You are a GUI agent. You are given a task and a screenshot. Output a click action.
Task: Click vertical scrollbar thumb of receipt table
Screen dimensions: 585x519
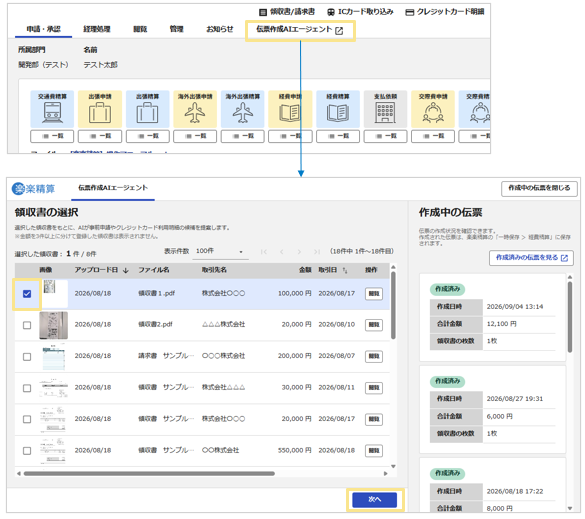(x=393, y=305)
